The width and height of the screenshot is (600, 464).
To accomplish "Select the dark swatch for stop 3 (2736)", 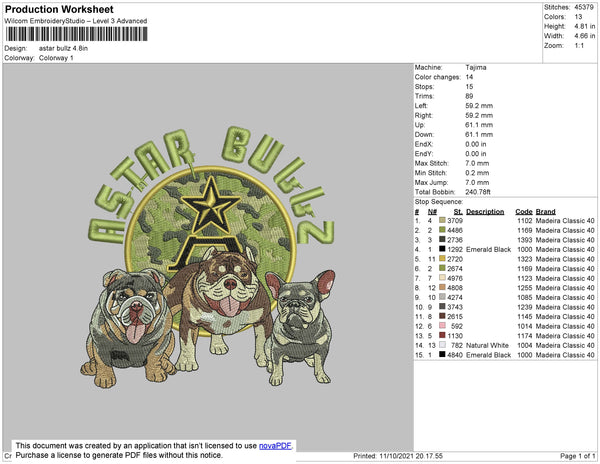I will [x=442, y=239].
